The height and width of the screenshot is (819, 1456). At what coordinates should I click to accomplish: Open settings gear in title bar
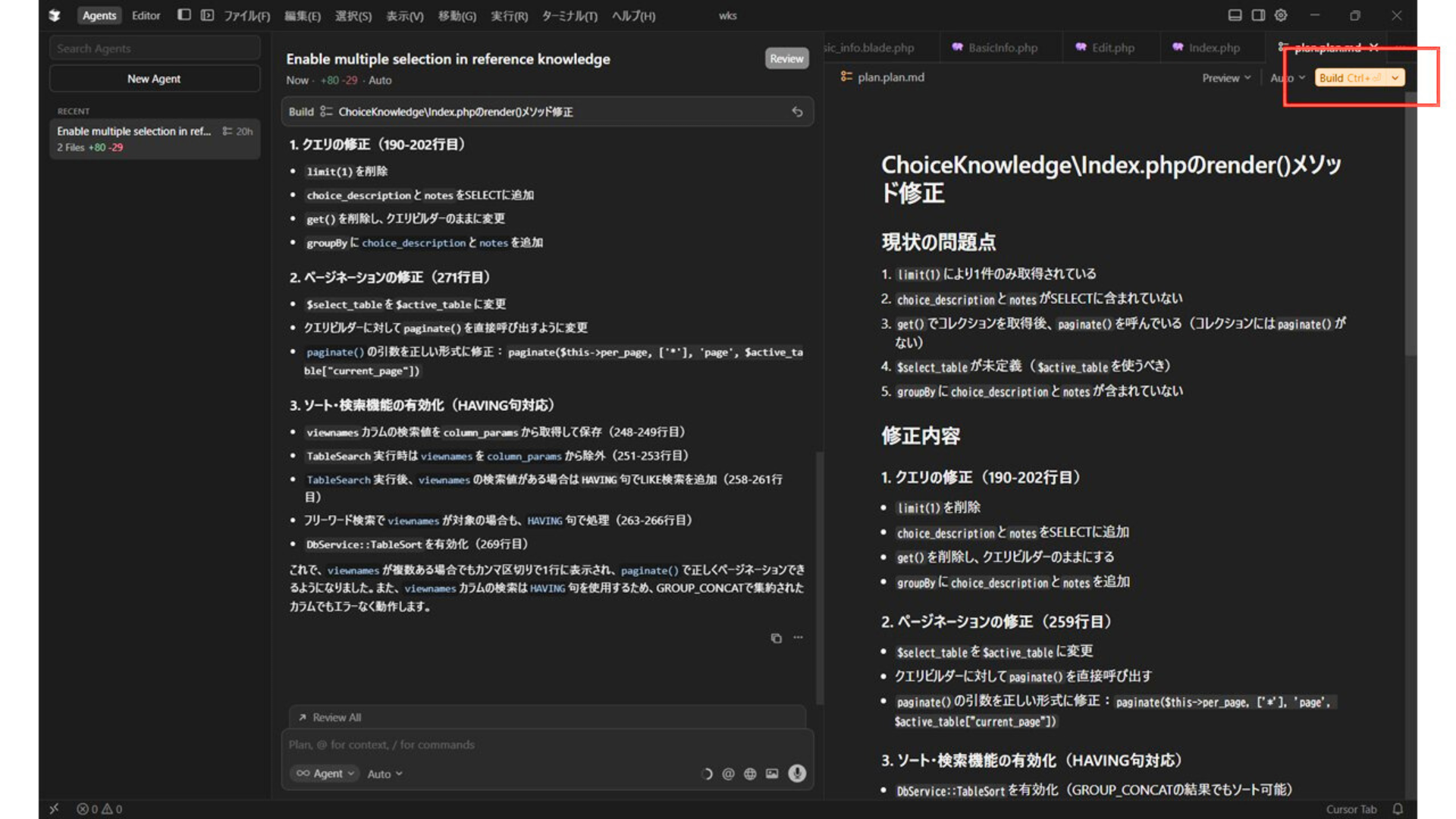1281,16
